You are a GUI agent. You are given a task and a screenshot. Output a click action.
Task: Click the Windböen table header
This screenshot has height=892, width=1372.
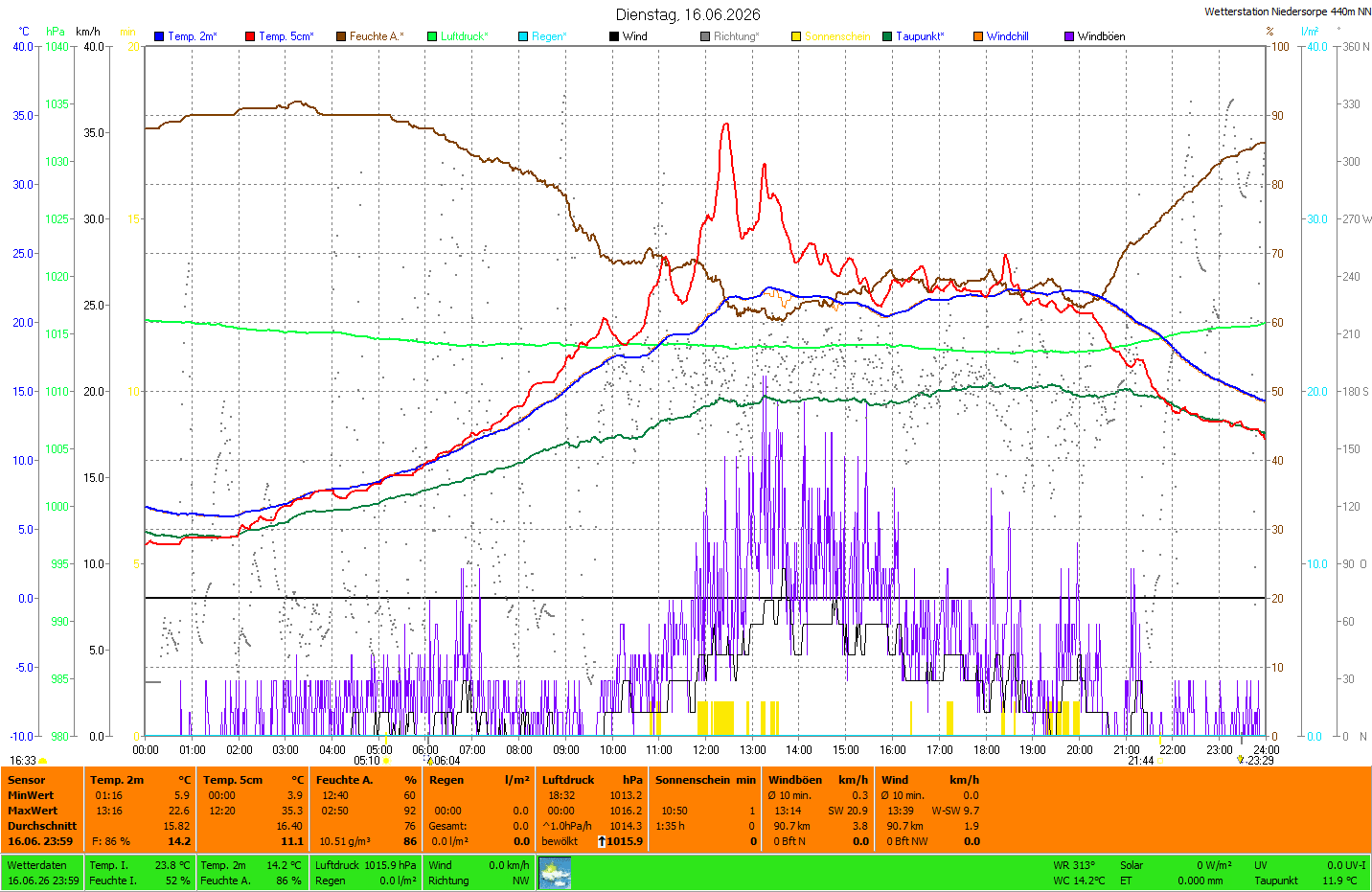click(795, 780)
